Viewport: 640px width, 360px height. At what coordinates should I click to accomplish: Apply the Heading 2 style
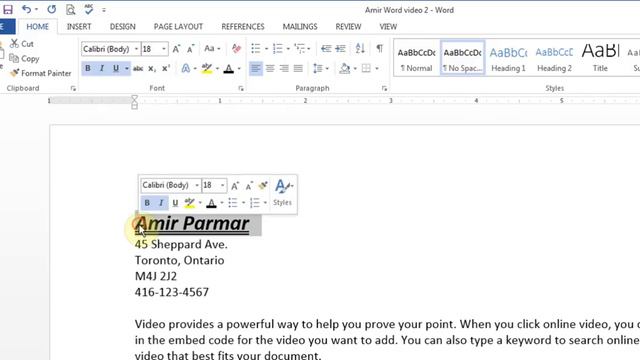tap(554, 58)
